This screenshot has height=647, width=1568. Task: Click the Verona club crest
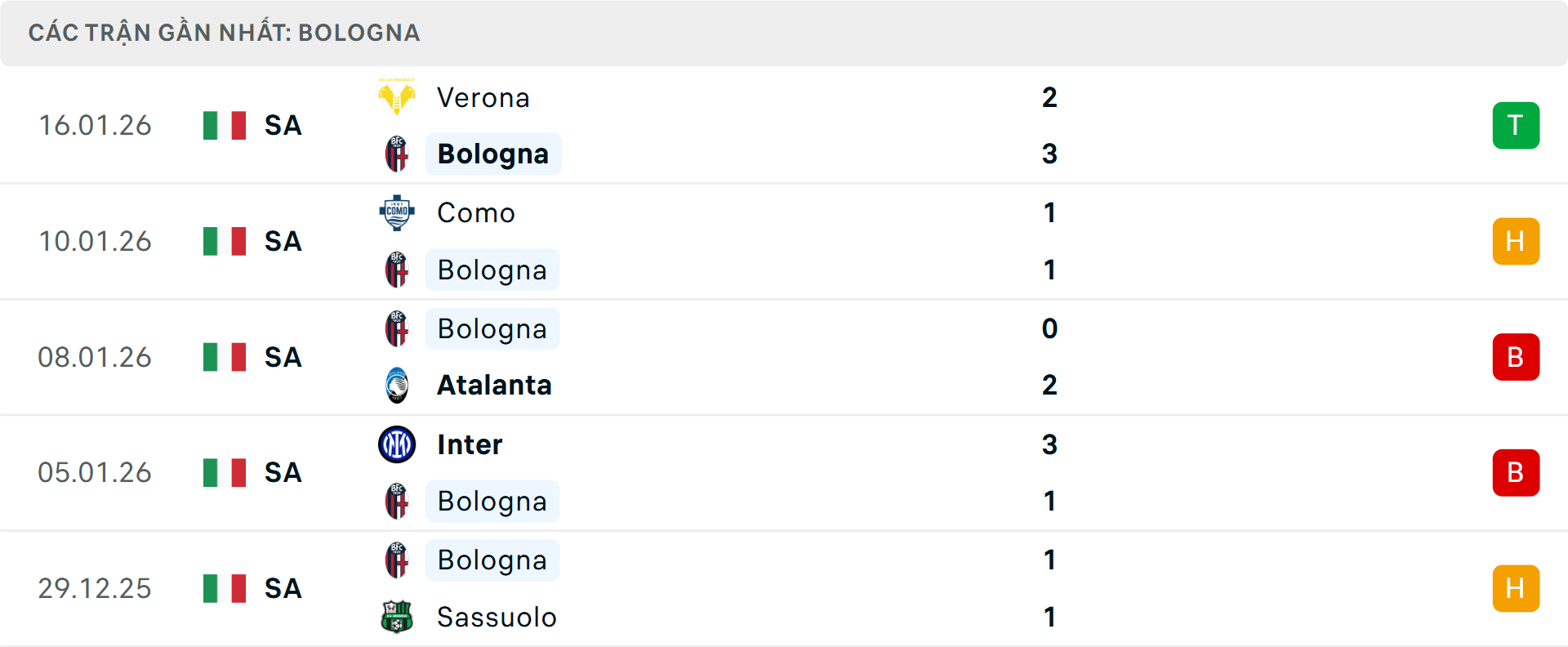click(397, 96)
